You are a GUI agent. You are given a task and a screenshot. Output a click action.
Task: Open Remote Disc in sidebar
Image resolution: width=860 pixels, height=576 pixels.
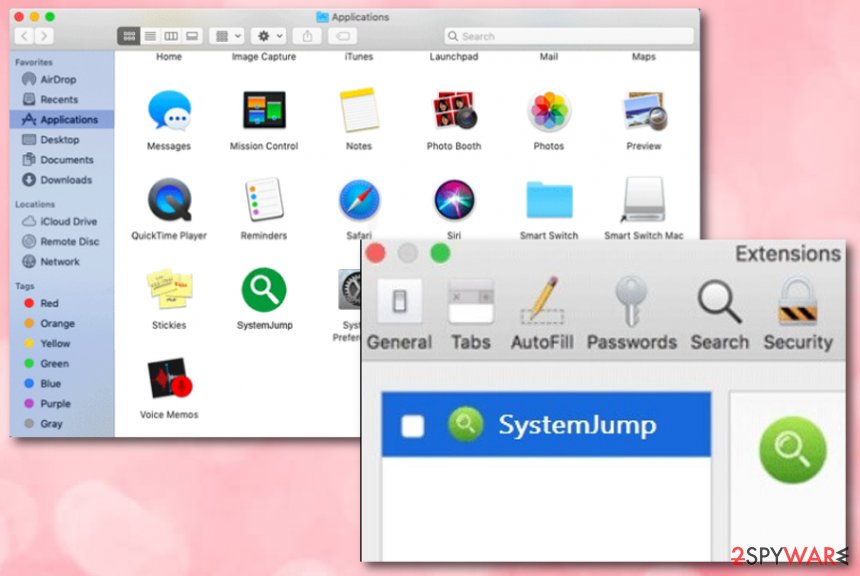pyautogui.click(x=61, y=241)
